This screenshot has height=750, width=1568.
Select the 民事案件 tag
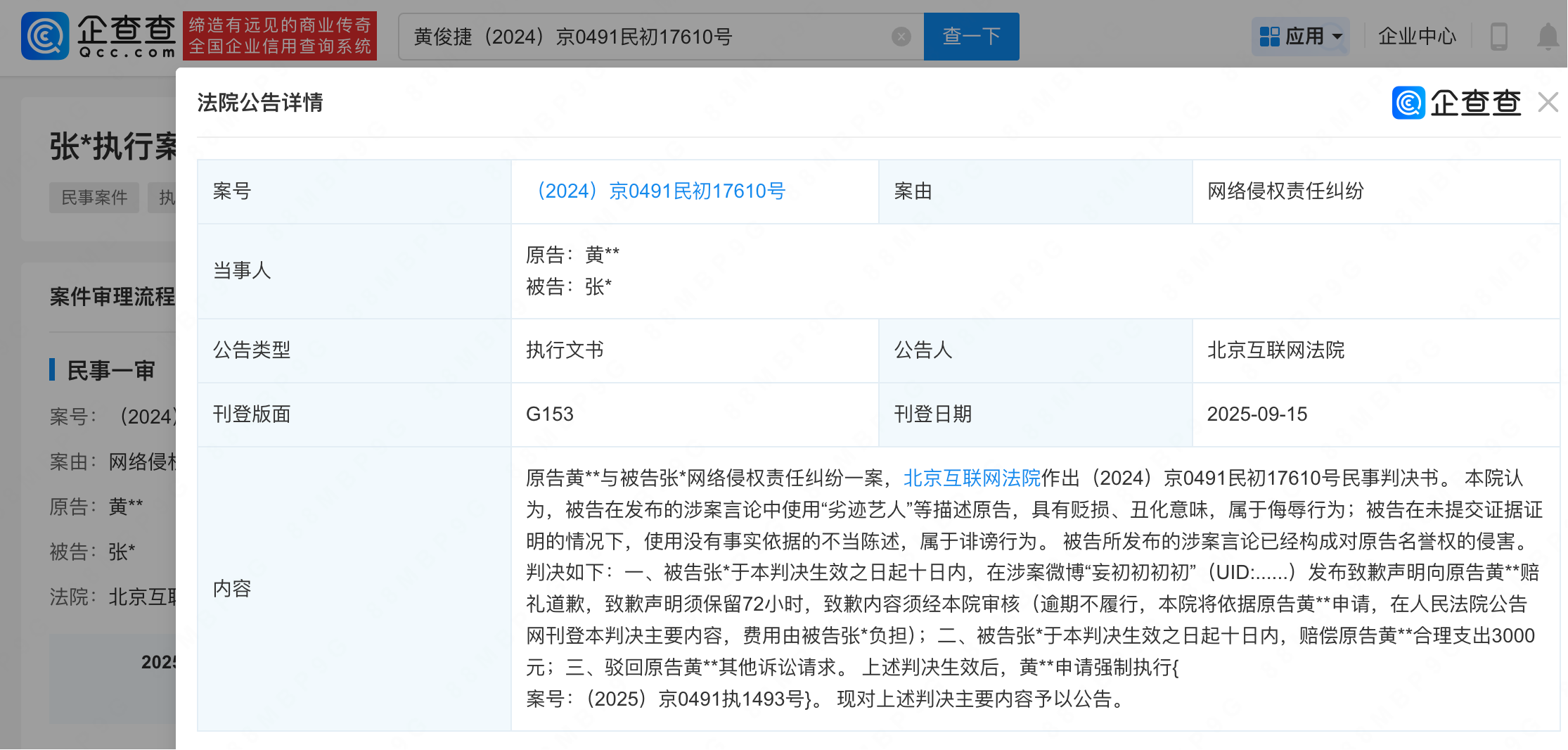click(94, 198)
